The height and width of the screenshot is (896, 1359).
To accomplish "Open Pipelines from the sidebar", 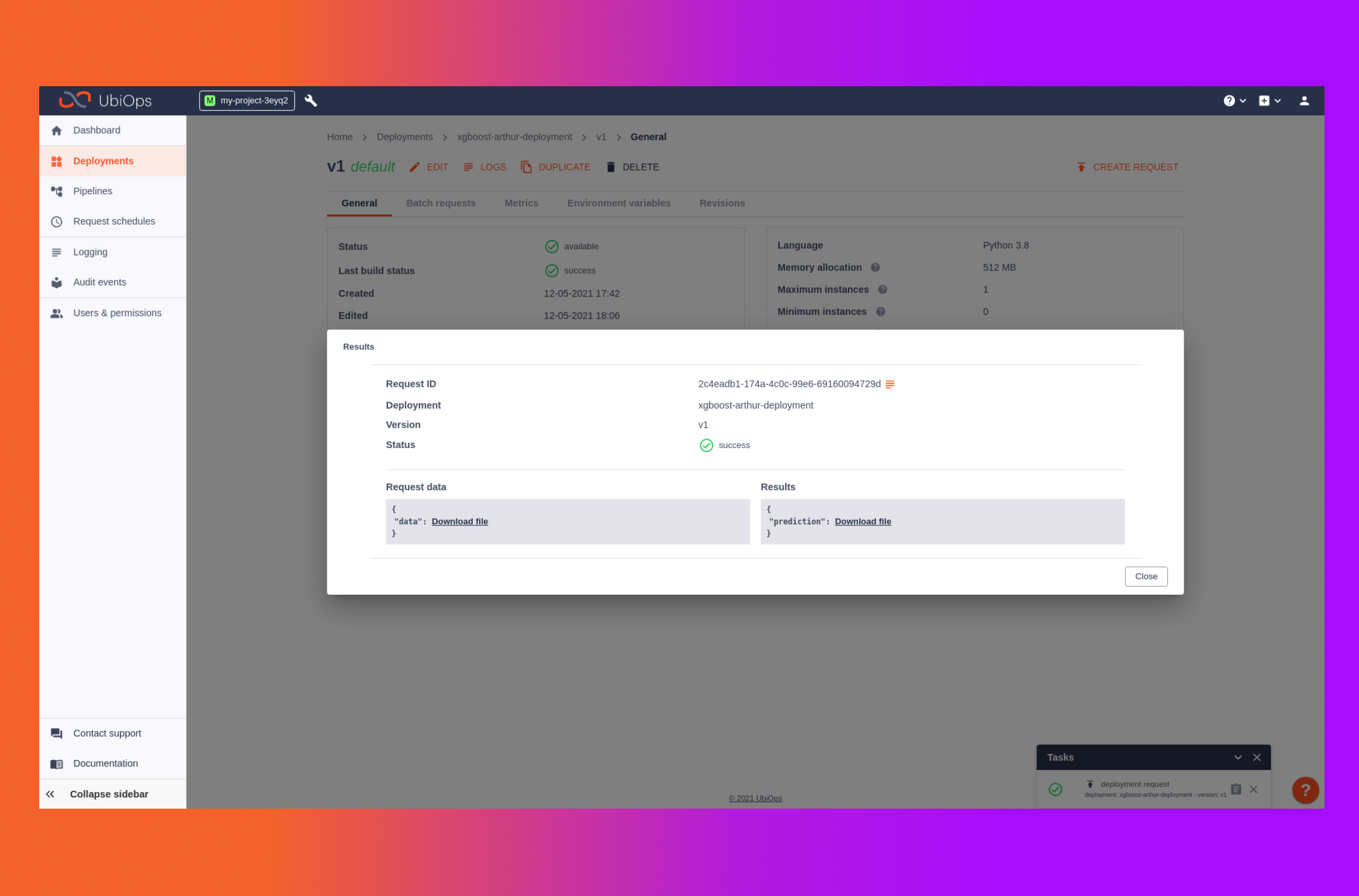I will (x=92, y=191).
